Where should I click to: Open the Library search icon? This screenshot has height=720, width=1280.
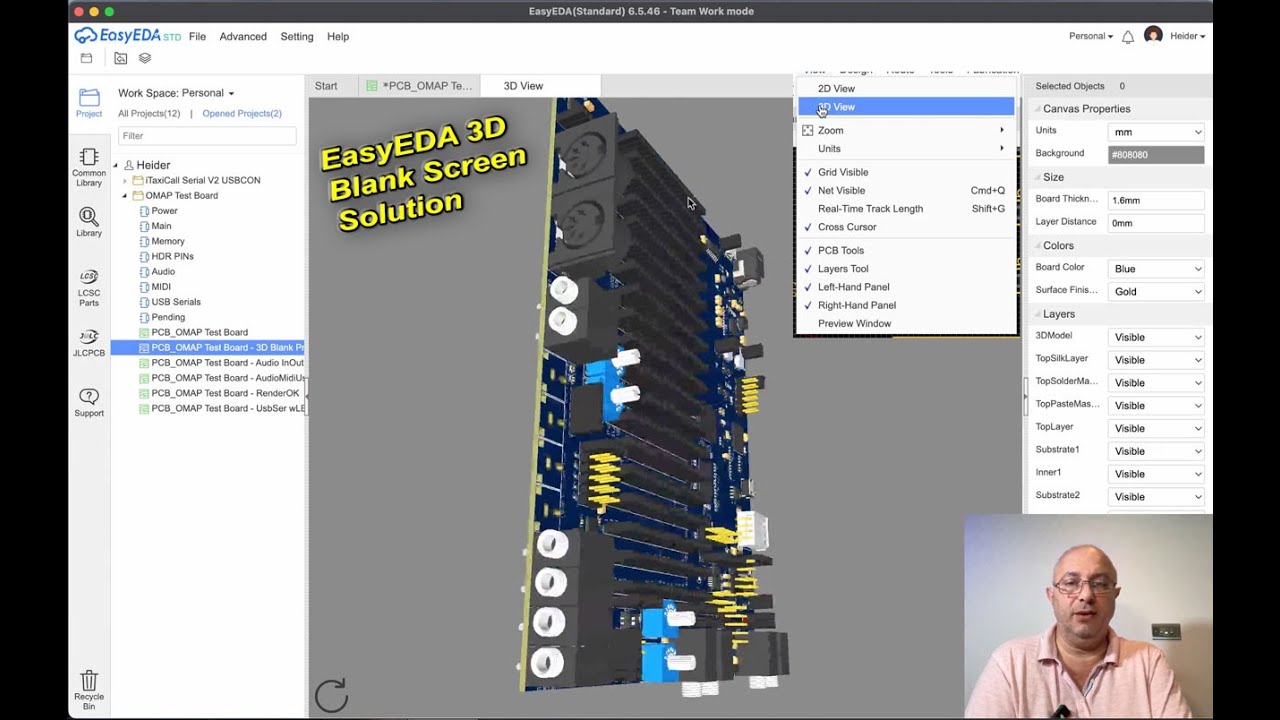click(89, 216)
